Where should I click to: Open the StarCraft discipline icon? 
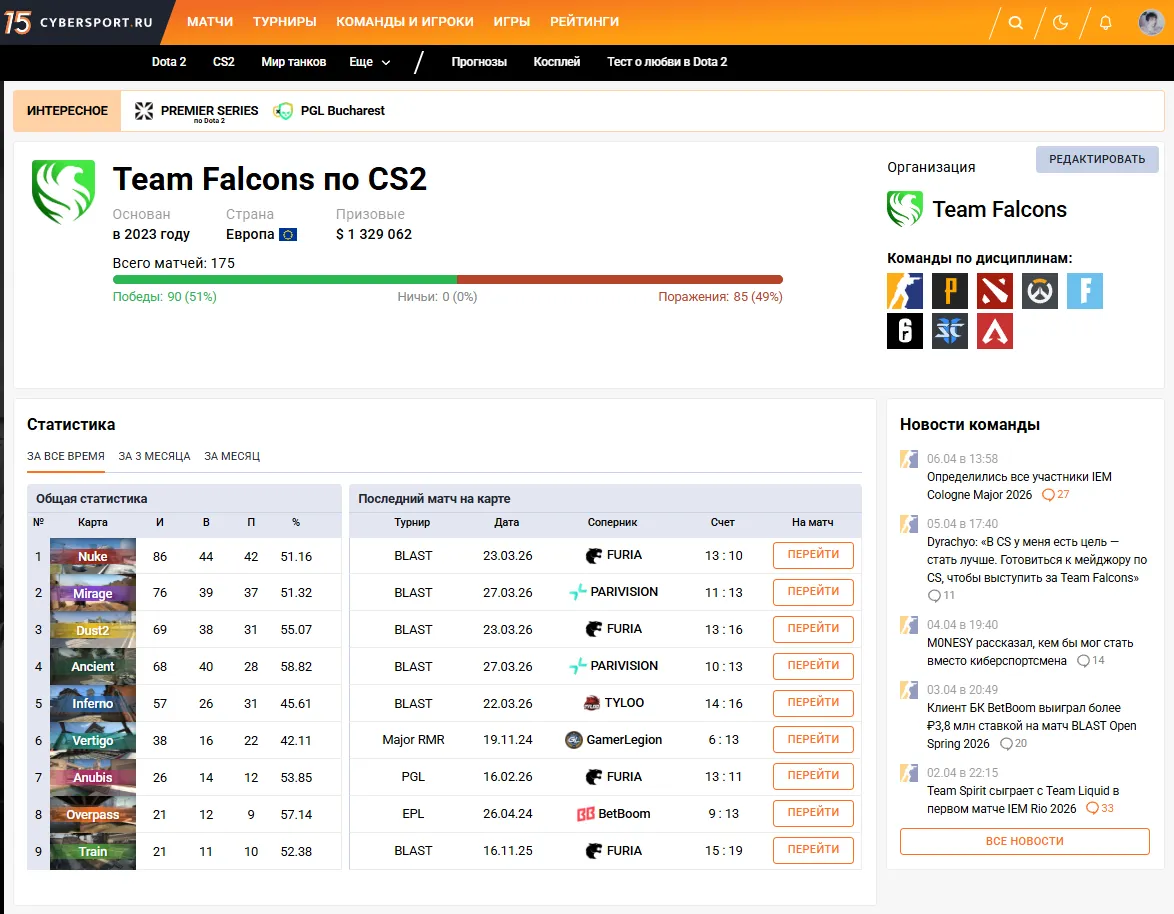pos(950,331)
